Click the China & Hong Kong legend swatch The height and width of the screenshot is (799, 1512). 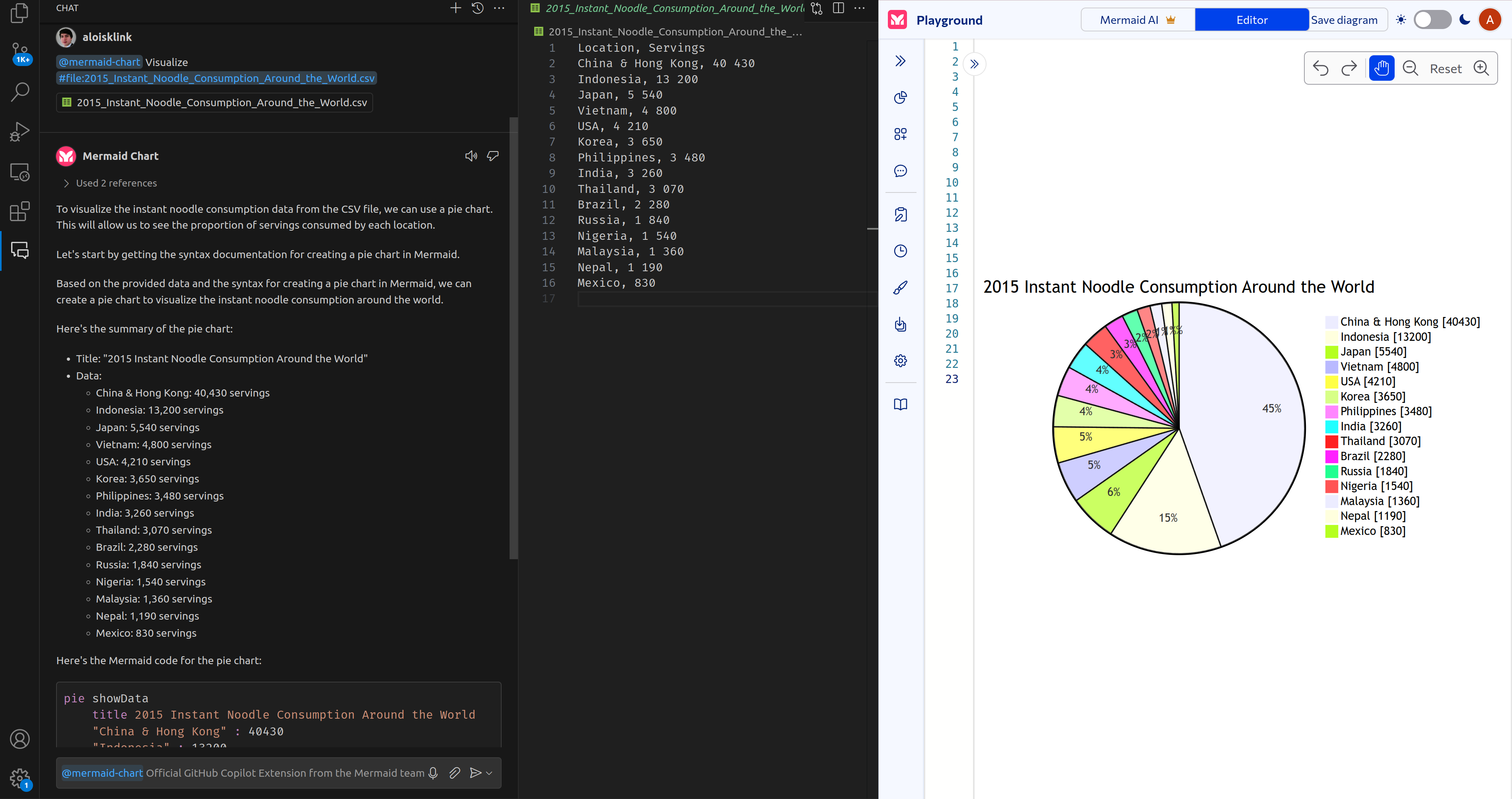1331,322
